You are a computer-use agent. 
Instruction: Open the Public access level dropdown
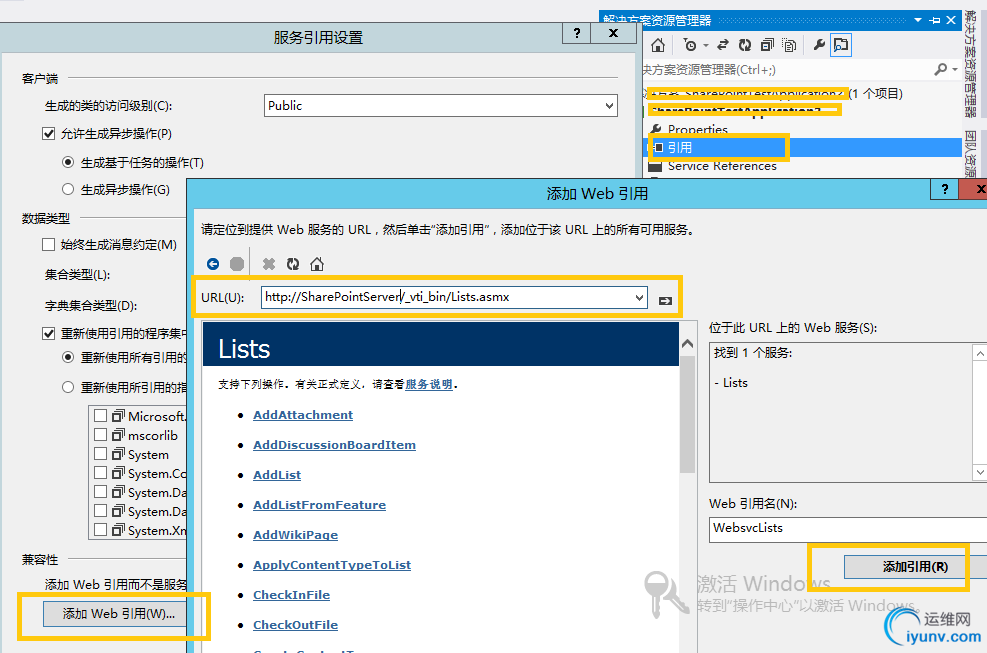coord(441,106)
